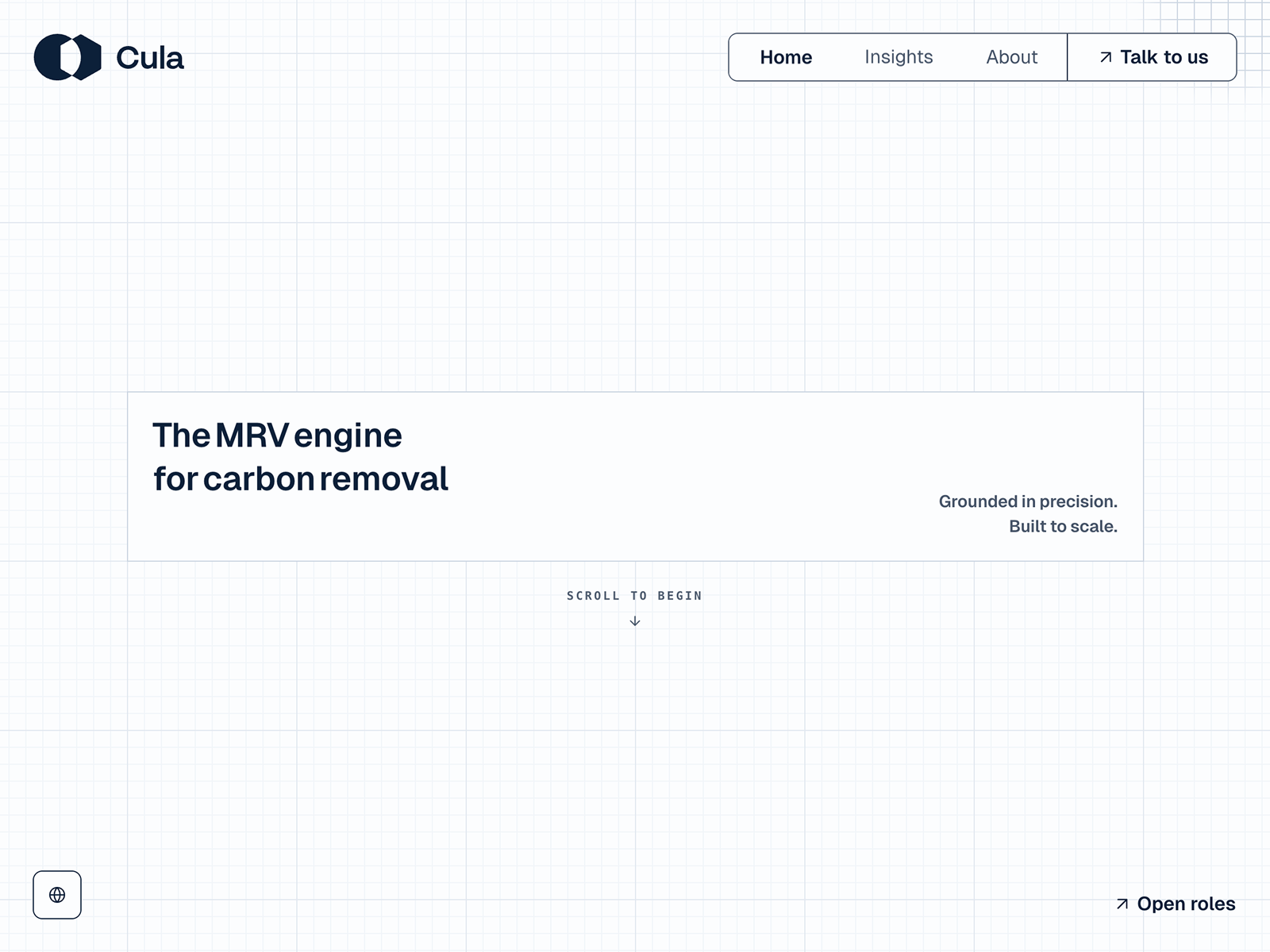Click the Built to scale. text
Screen dimensions: 1270x952
(x=1063, y=526)
